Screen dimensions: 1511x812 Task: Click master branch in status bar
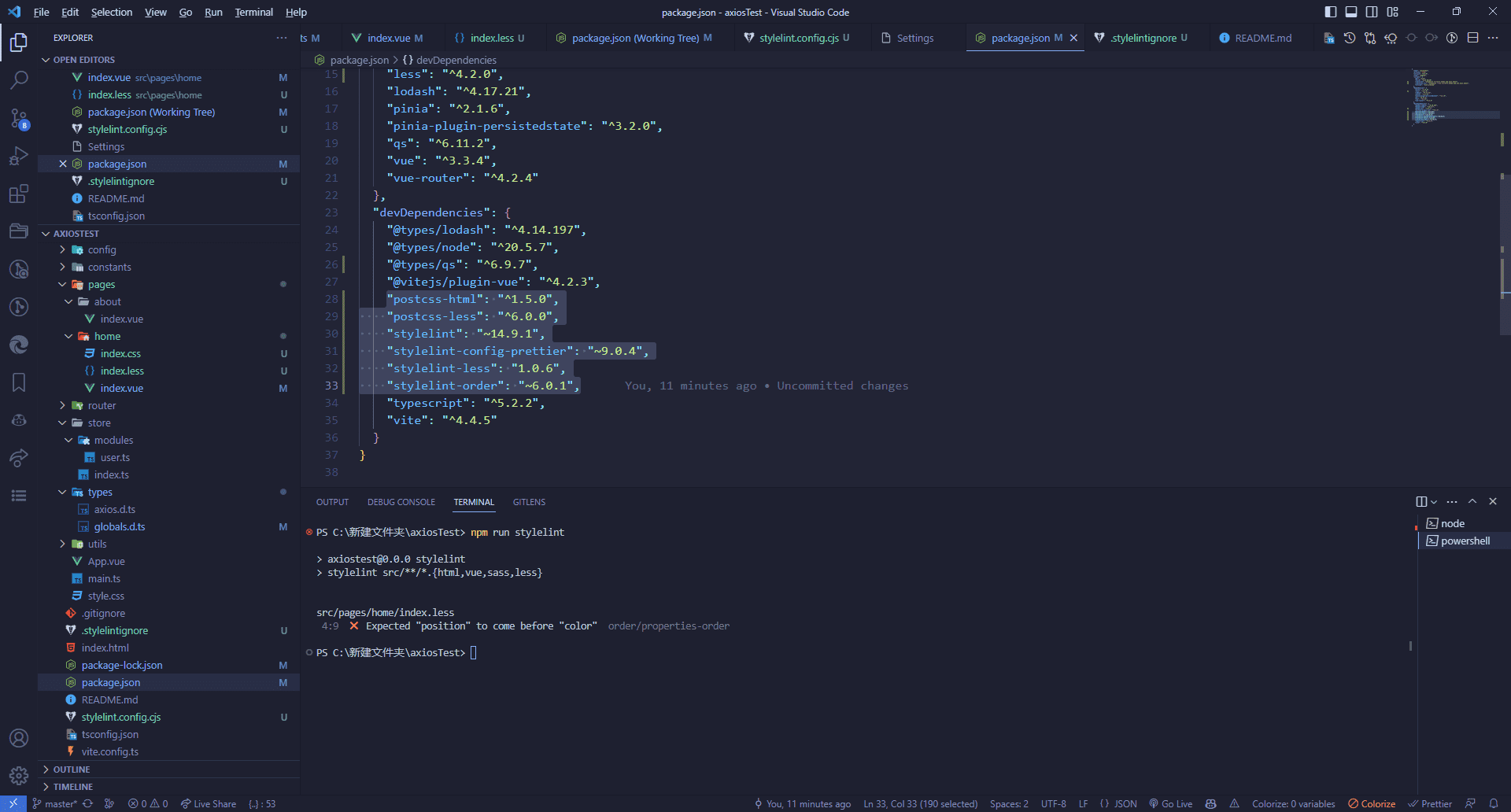54,803
